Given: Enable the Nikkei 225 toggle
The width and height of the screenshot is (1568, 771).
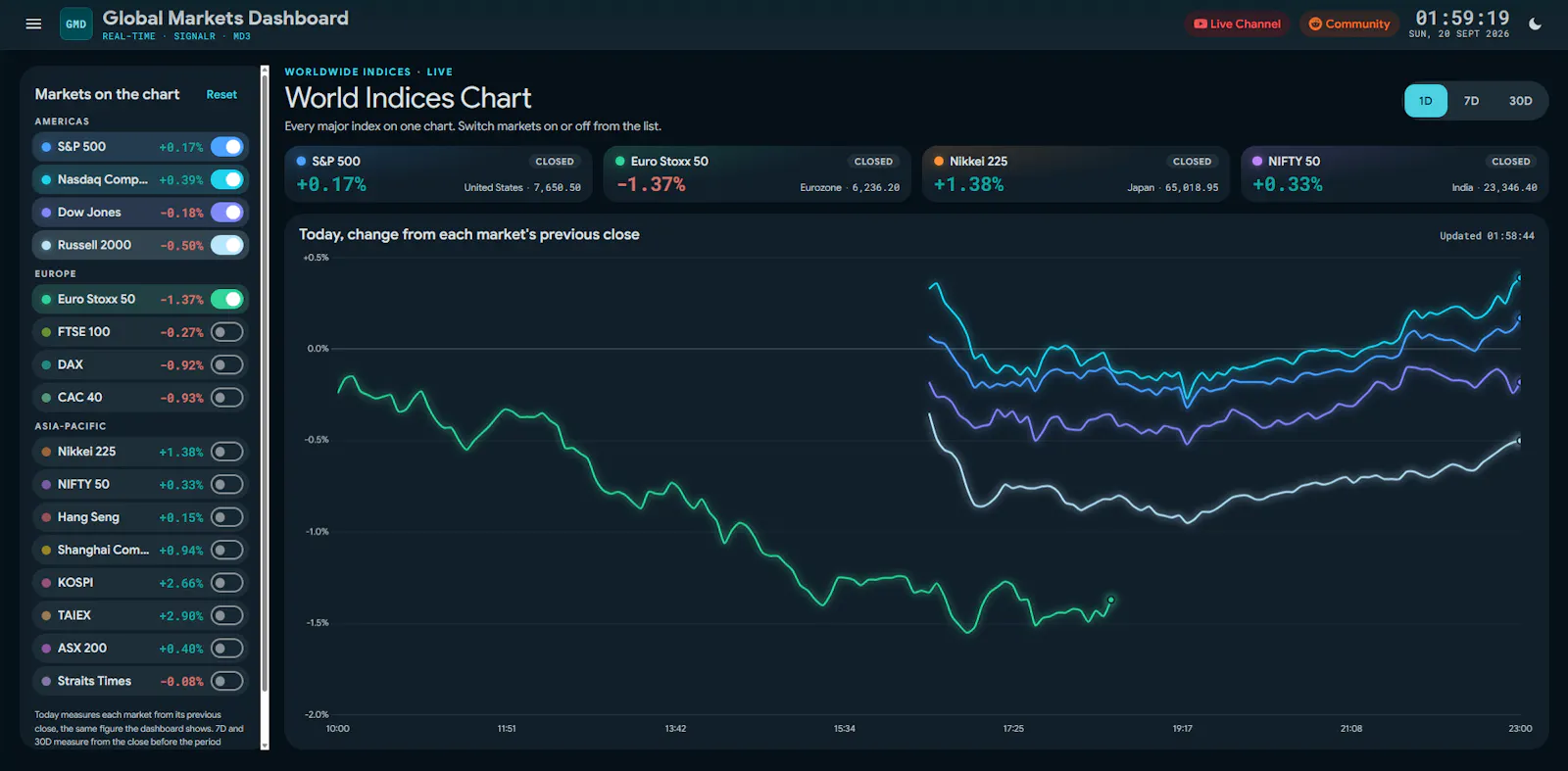Looking at the screenshot, I should coord(227,452).
